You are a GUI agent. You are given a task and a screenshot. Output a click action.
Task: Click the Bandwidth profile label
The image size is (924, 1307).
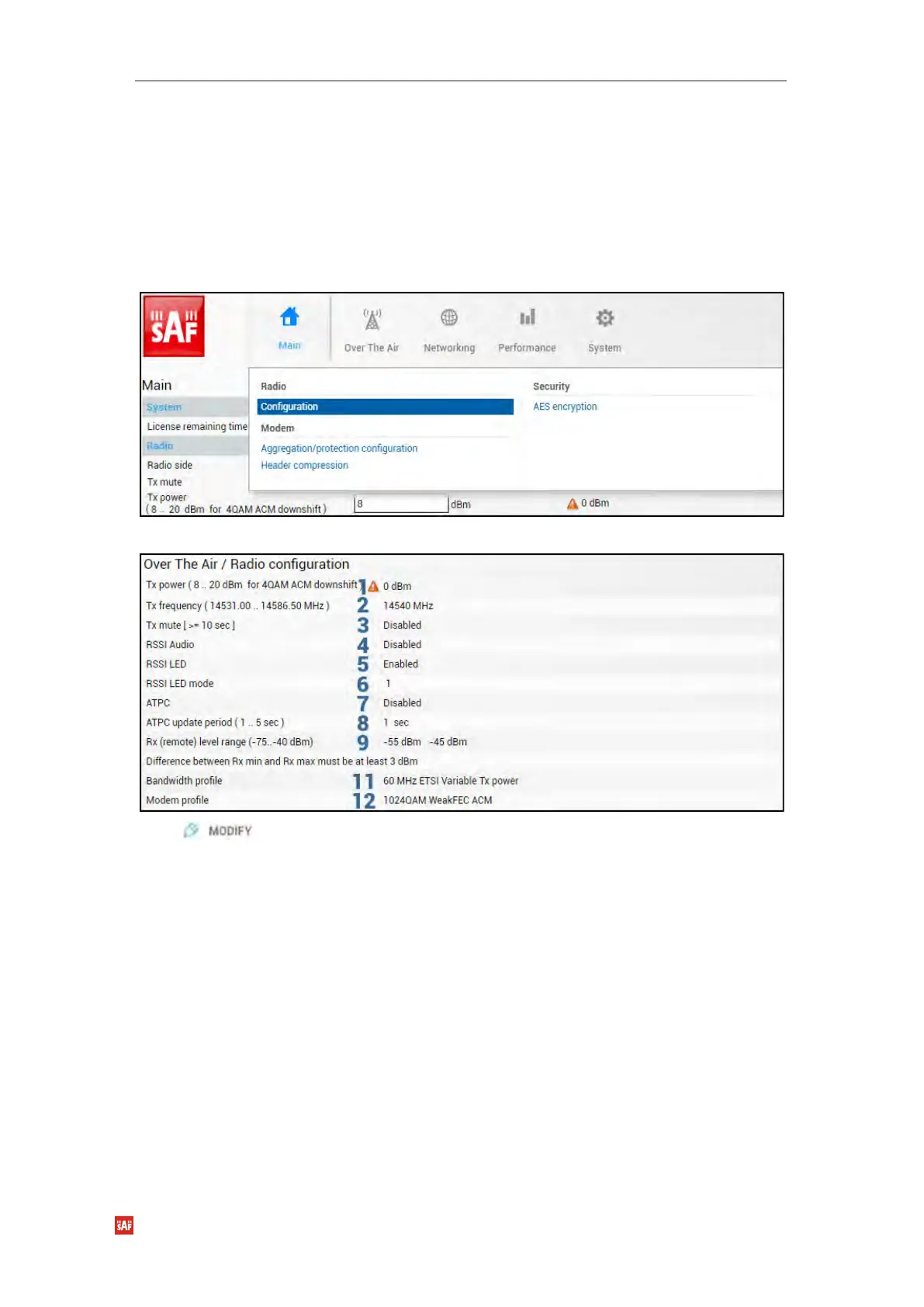click(x=184, y=781)
